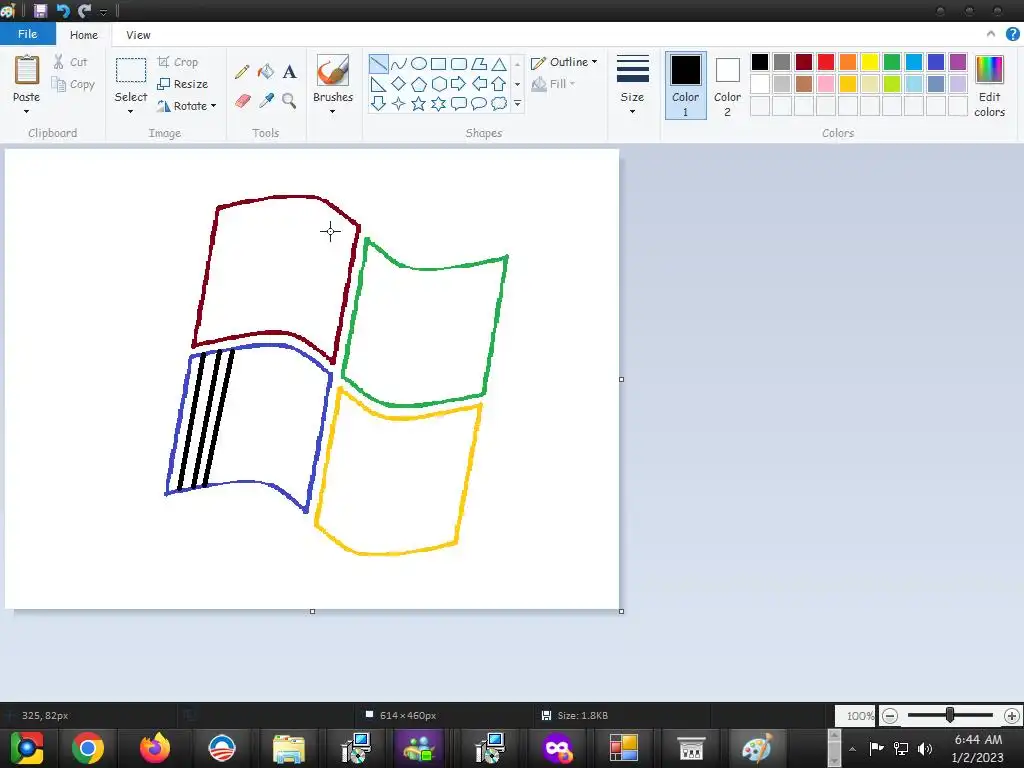The height and width of the screenshot is (768, 1024).
Task: Click the Cut button
Action: 71,62
